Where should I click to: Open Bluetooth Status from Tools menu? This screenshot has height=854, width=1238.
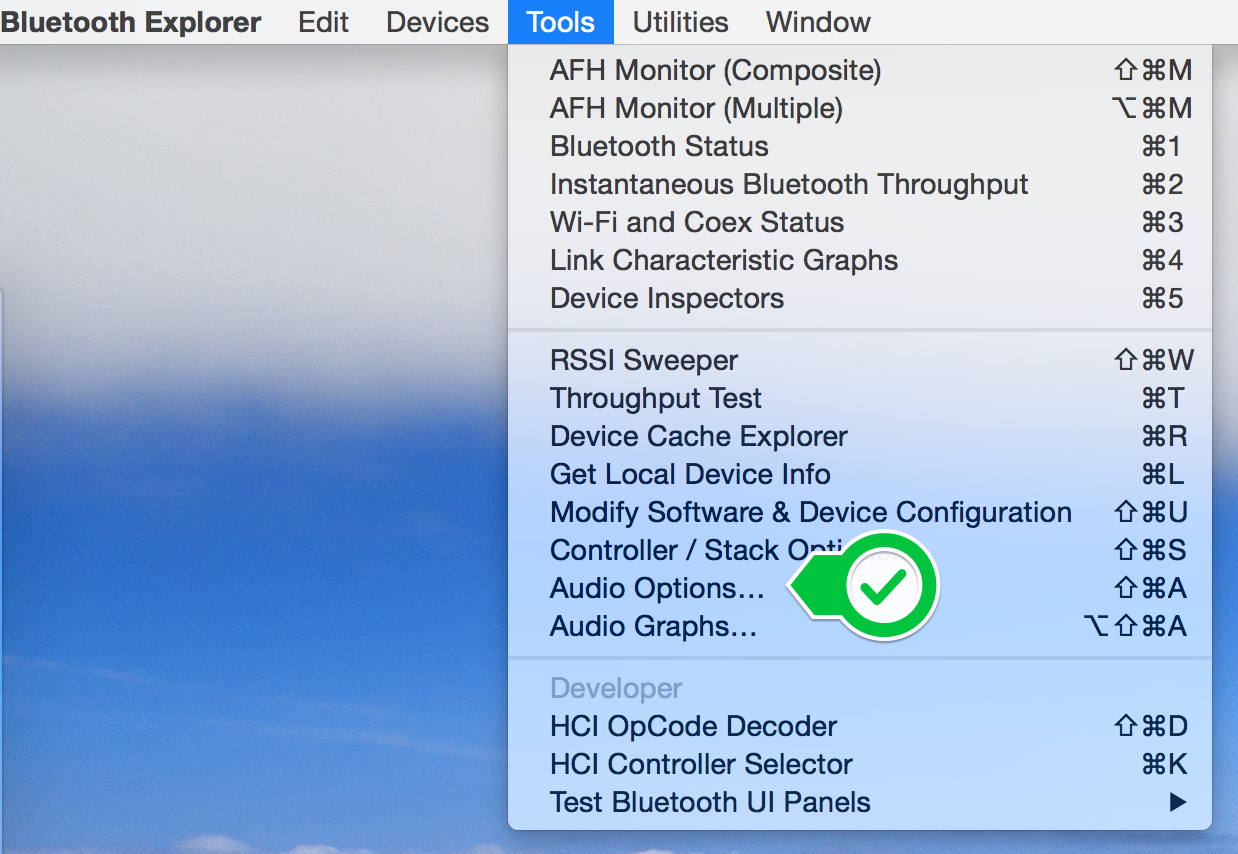(x=860, y=146)
